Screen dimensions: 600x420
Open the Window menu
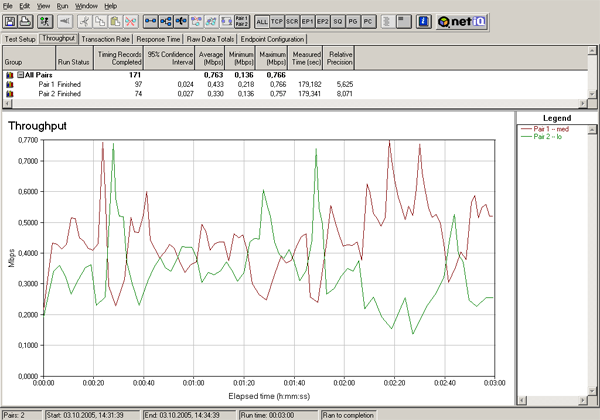pyautogui.click(x=87, y=5)
